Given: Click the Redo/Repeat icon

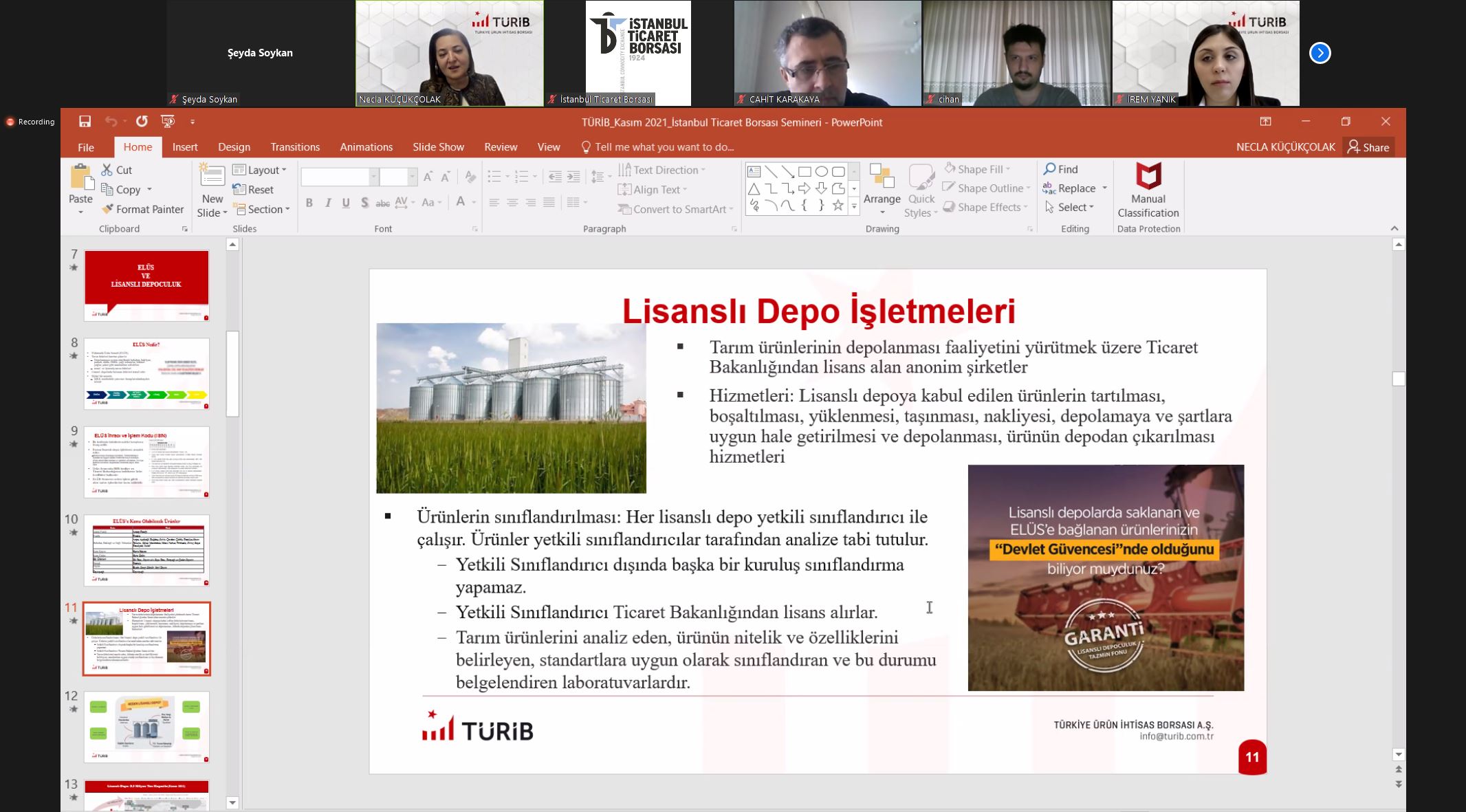Looking at the screenshot, I should tap(142, 122).
